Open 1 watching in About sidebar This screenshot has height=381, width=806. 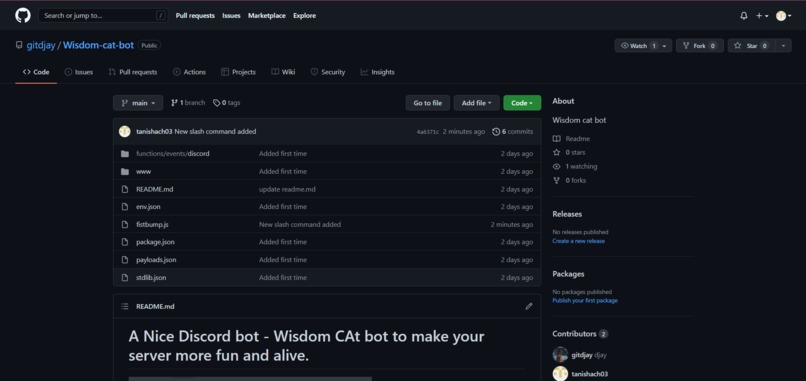575,167
